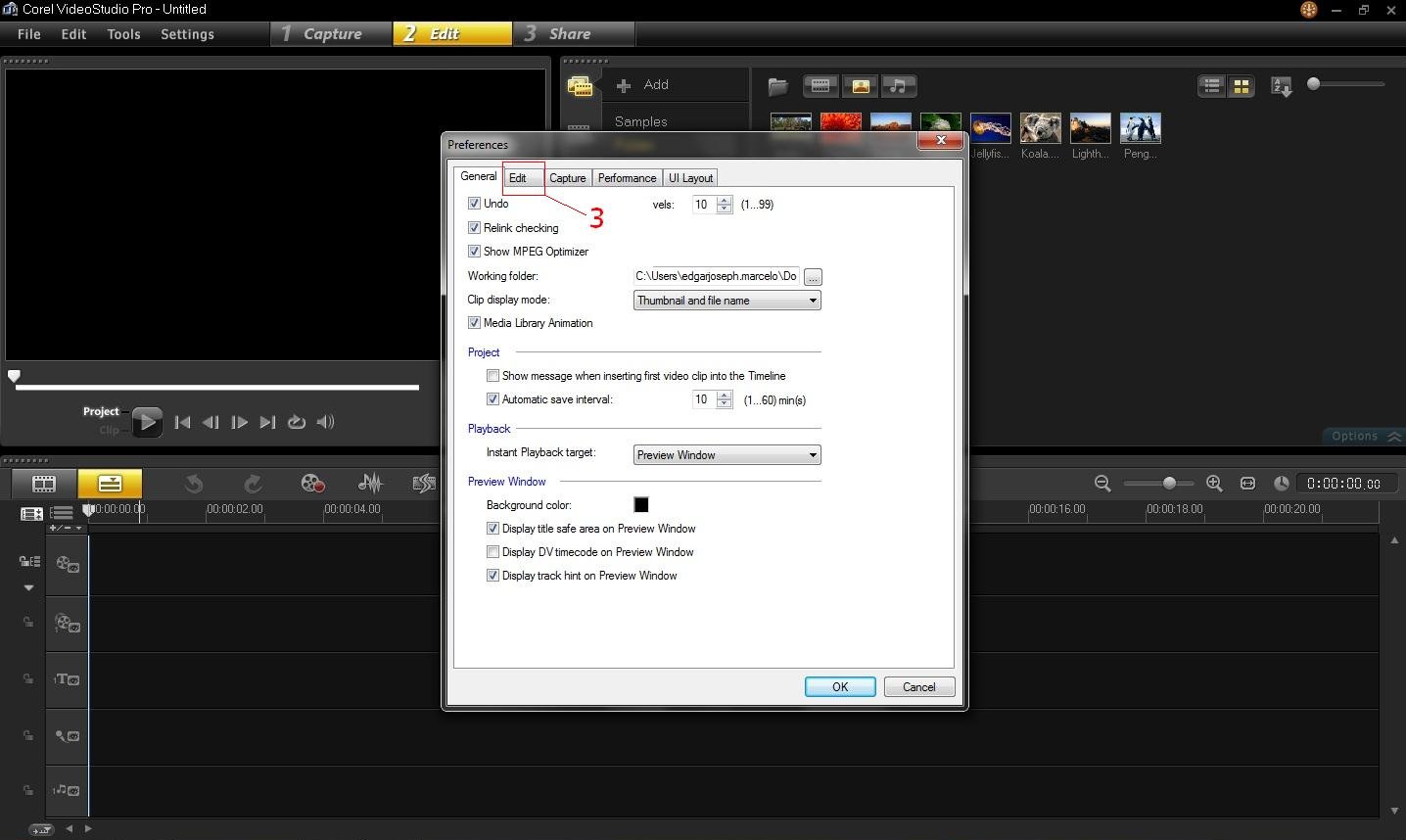Open the Settings menu

click(x=187, y=34)
